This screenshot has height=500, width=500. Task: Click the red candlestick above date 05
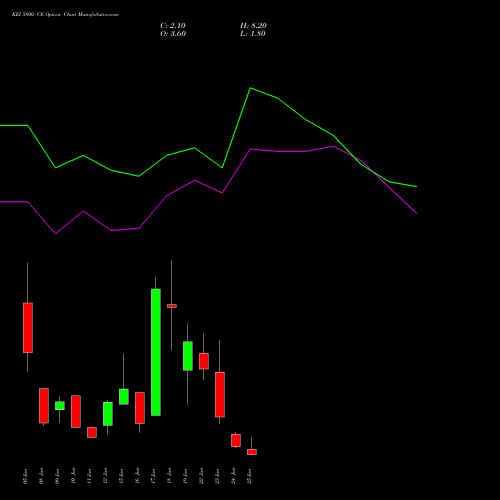click(x=28, y=328)
